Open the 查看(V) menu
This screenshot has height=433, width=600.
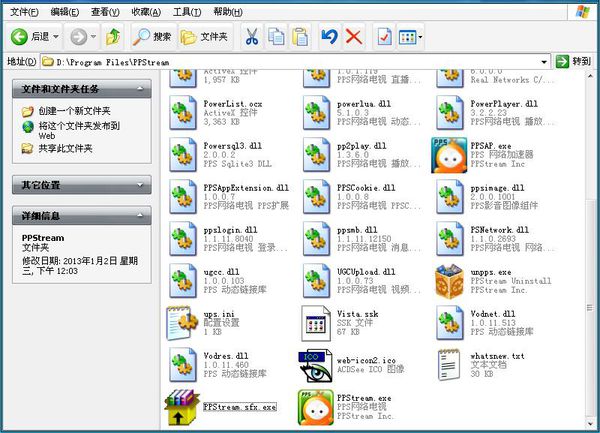tap(106, 11)
